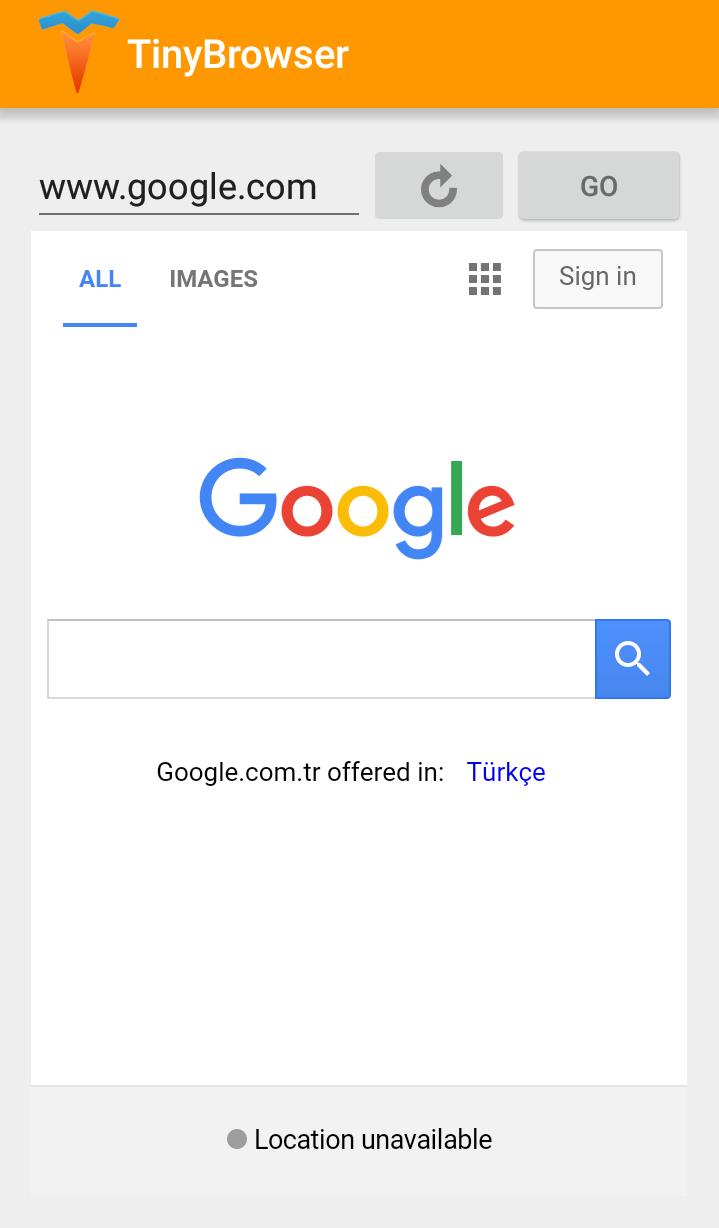The height and width of the screenshot is (1228, 719).
Task: Tap the gray location status dot
Action: [237, 1139]
